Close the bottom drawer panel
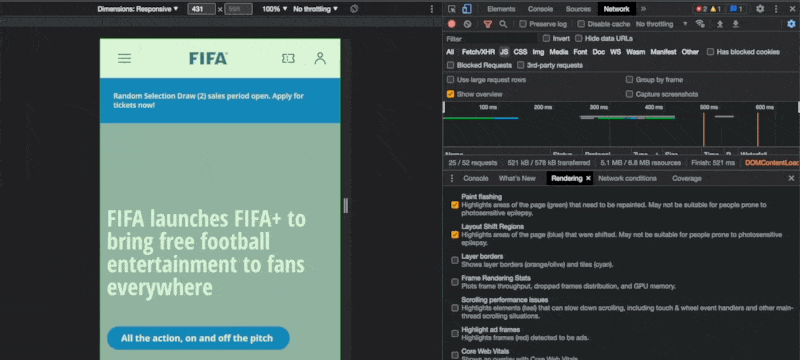 tap(791, 178)
